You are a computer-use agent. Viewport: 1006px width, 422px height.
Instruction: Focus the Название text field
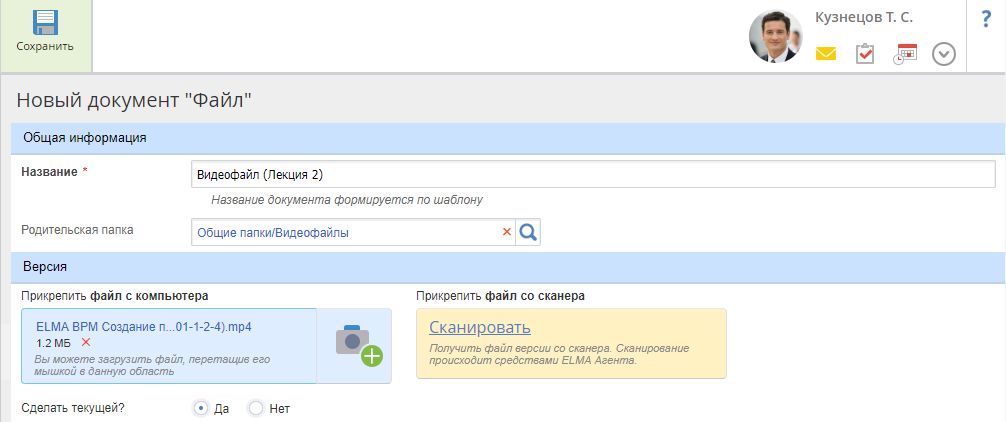(593, 174)
